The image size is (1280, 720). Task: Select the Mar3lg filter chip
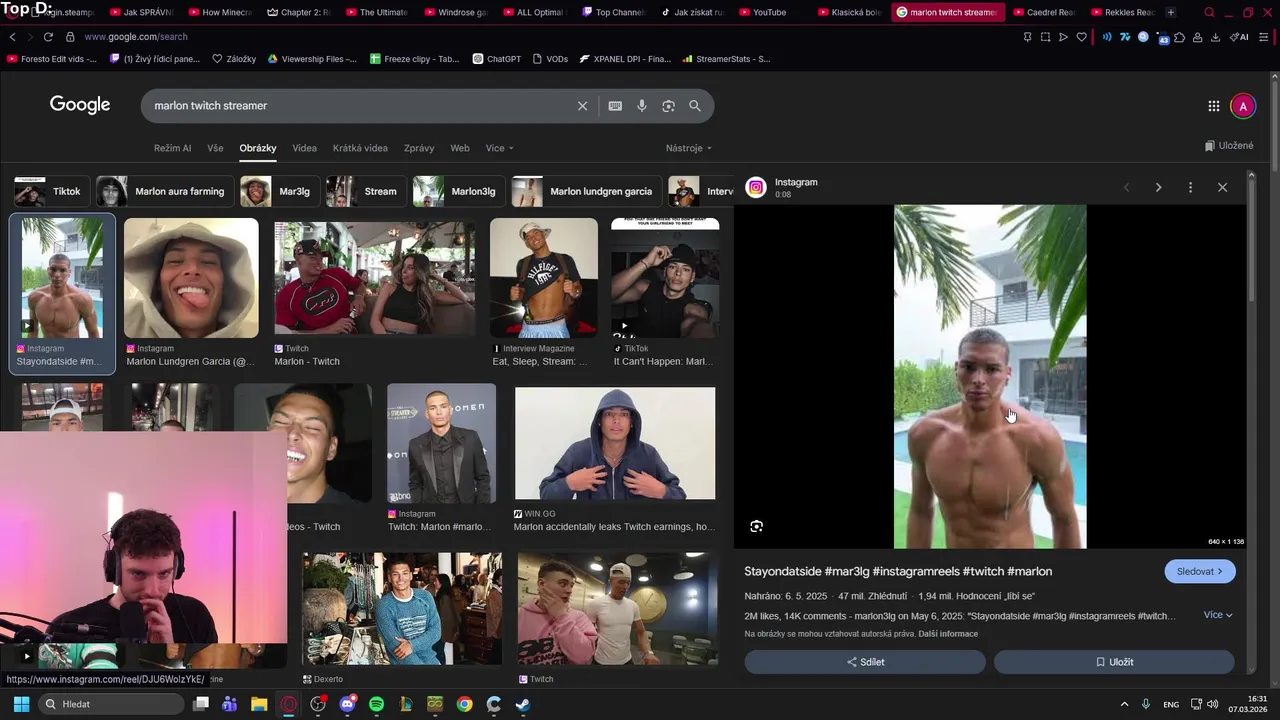tap(280, 191)
